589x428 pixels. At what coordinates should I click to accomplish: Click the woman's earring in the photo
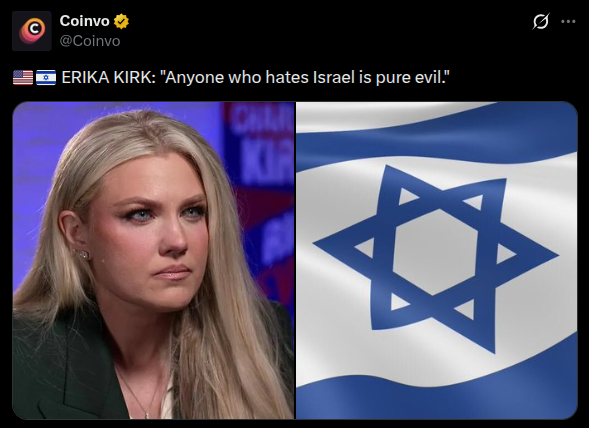point(82,254)
